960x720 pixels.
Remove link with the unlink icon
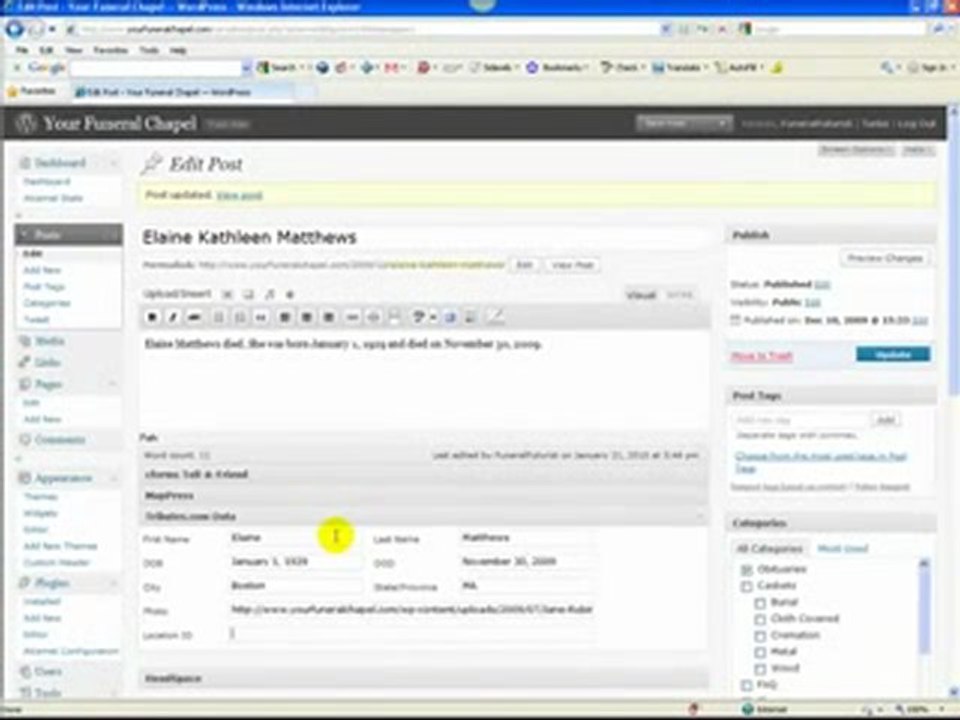pyautogui.click(x=373, y=317)
